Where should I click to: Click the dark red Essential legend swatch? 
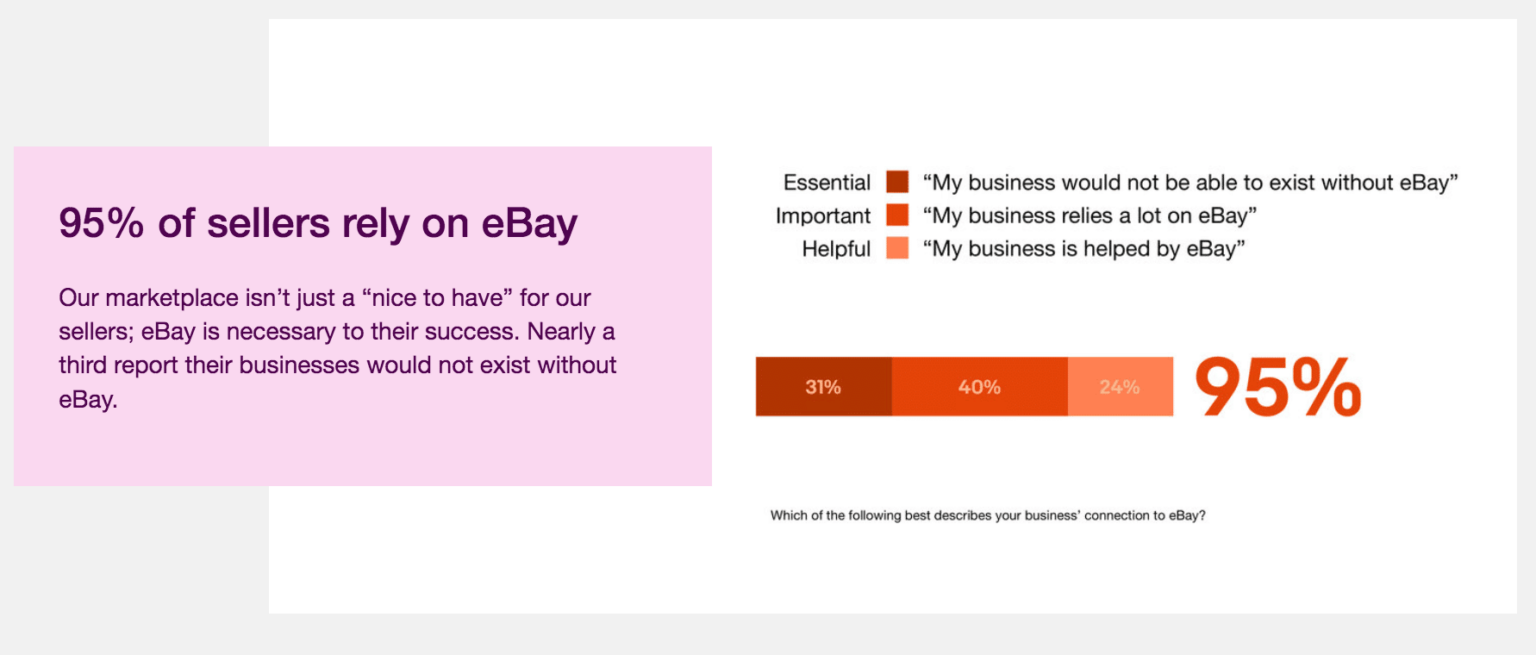(x=897, y=182)
